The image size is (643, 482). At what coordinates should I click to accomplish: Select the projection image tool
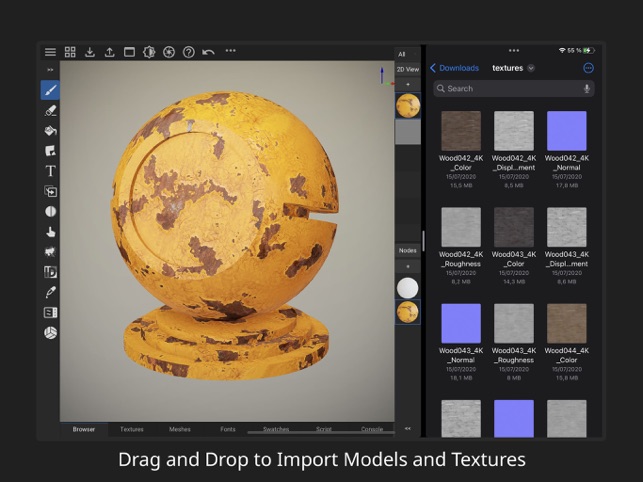click(x=50, y=191)
